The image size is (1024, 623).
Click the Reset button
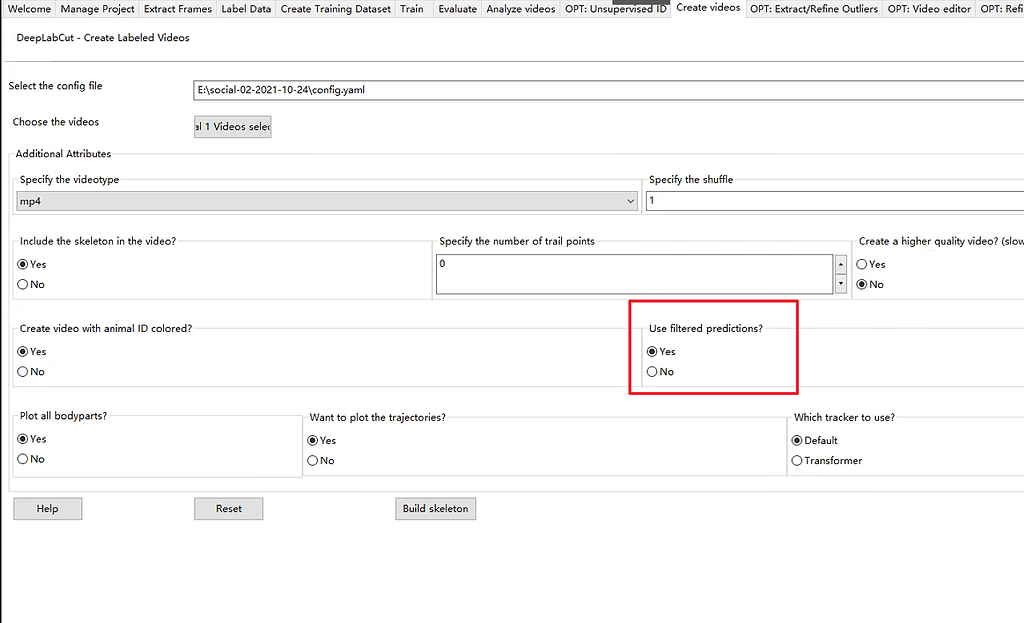pyautogui.click(x=228, y=508)
